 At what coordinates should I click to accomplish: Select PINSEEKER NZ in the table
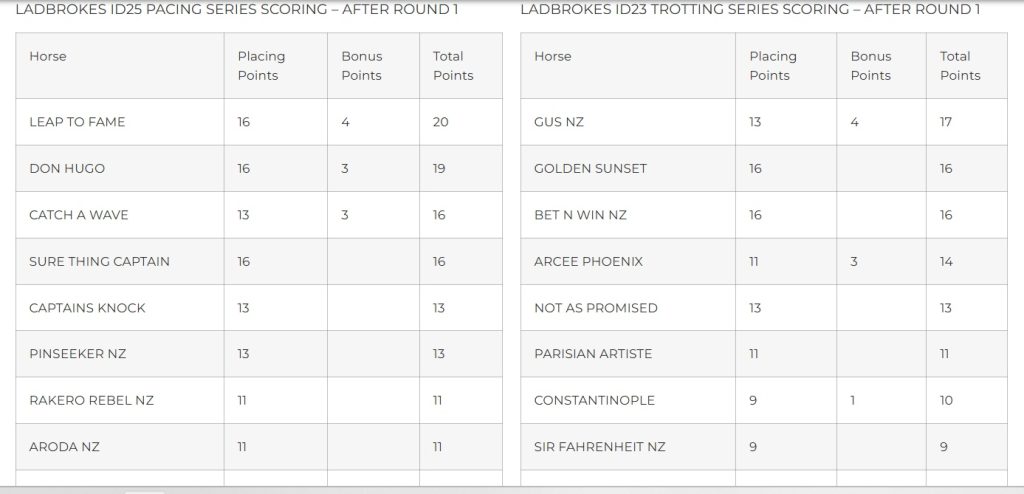coord(78,354)
